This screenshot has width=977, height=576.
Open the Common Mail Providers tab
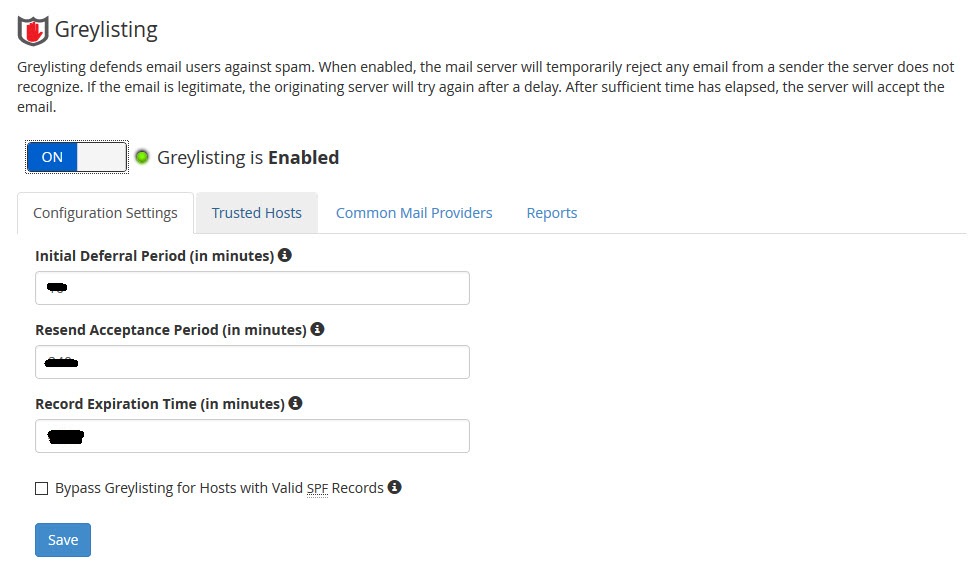(414, 213)
